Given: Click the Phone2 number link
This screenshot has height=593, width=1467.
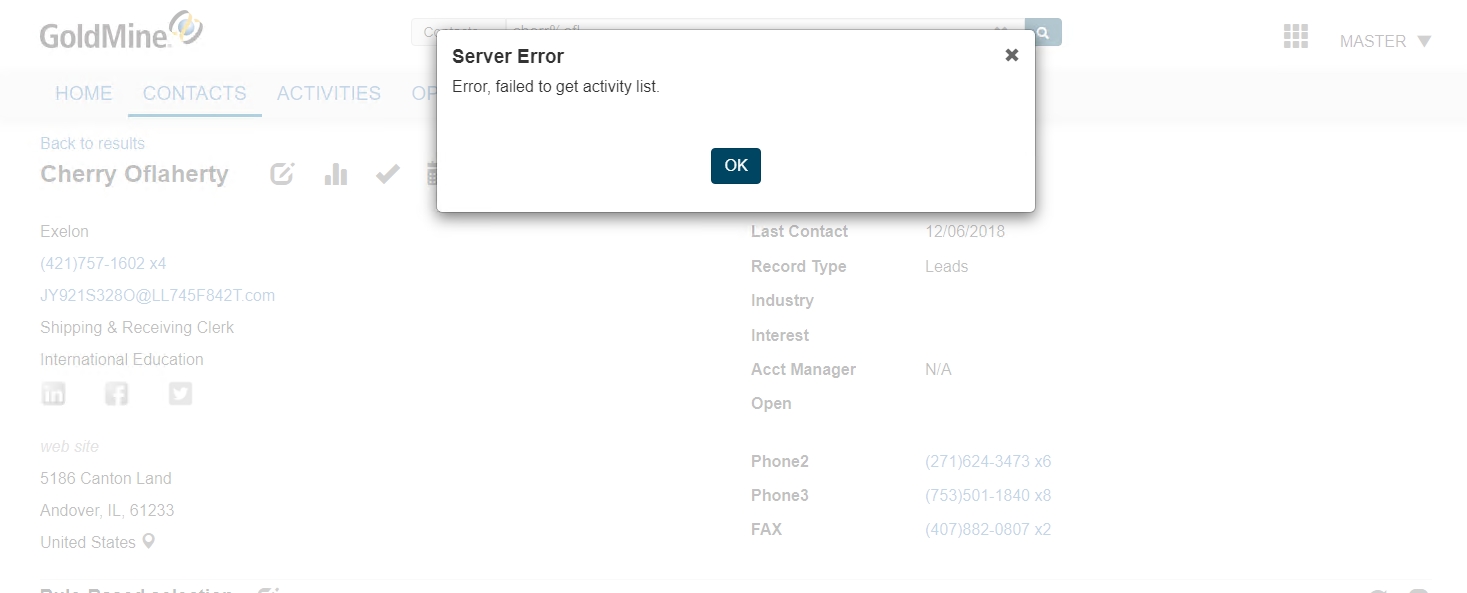Looking at the screenshot, I should coord(987,461).
